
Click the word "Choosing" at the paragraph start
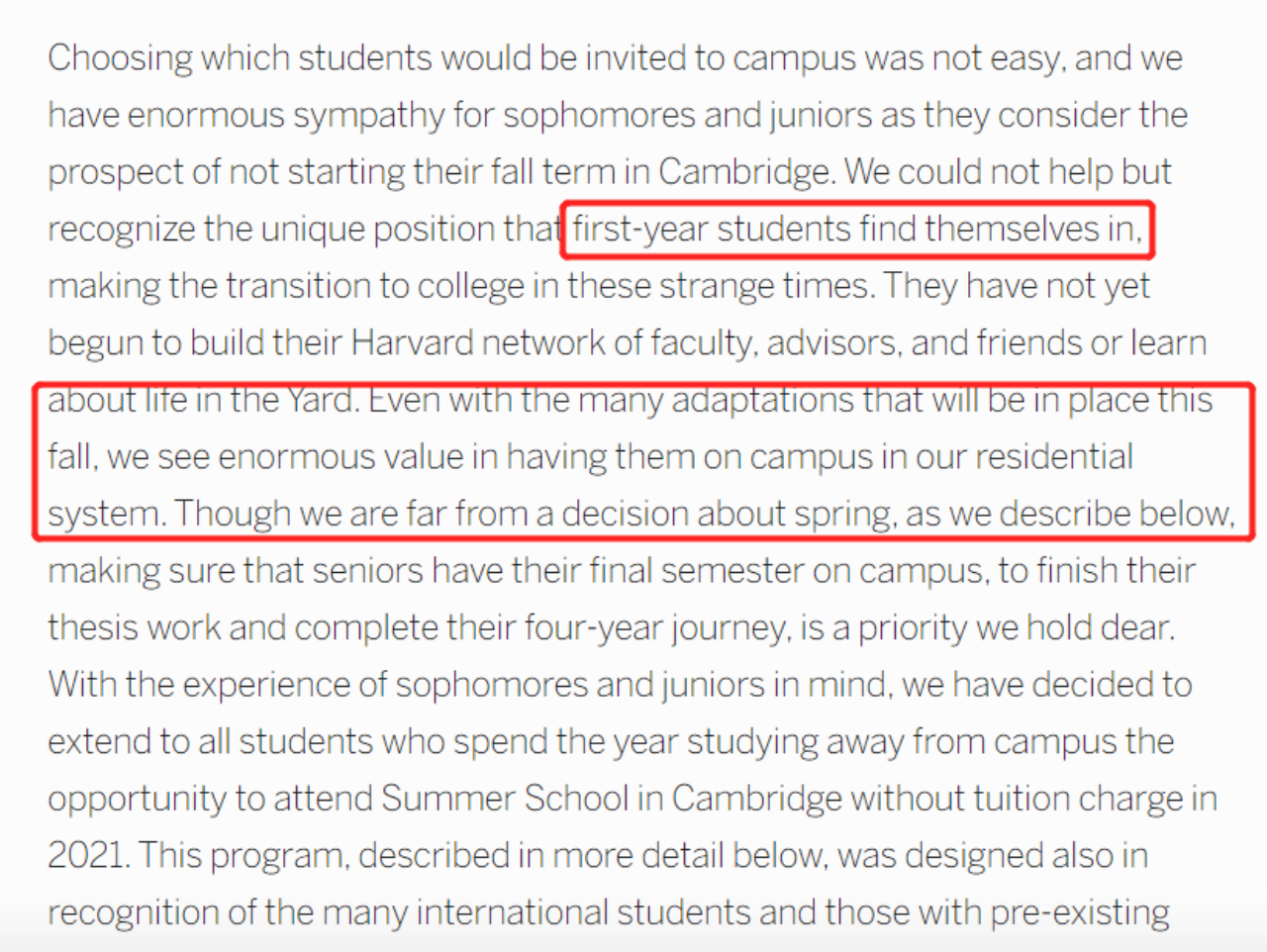120,58
